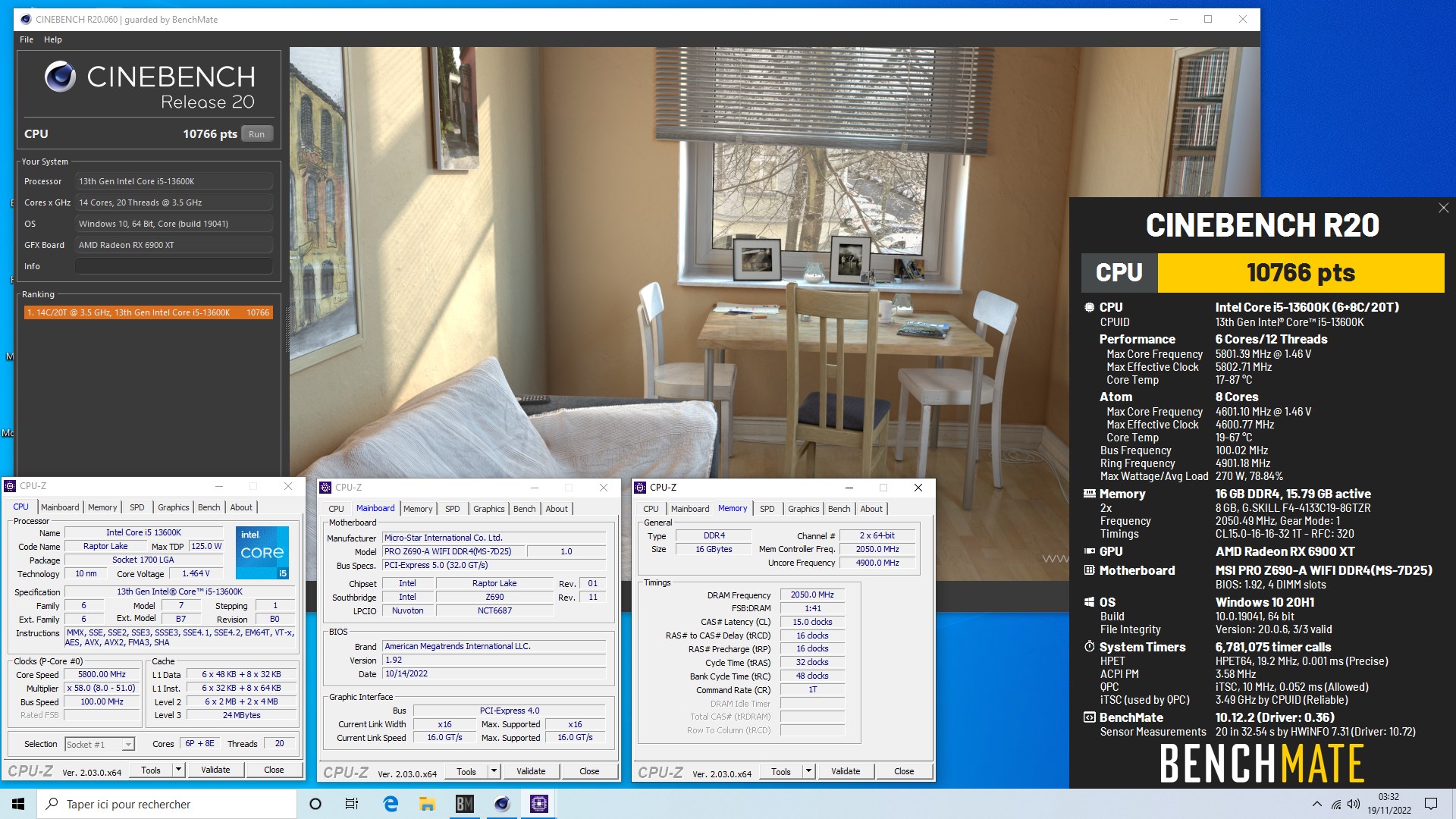Viewport: 1456px width, 819px height.
Task: Open CPU tab in Mainboard CPU-Z window
Action: point(336,509)
